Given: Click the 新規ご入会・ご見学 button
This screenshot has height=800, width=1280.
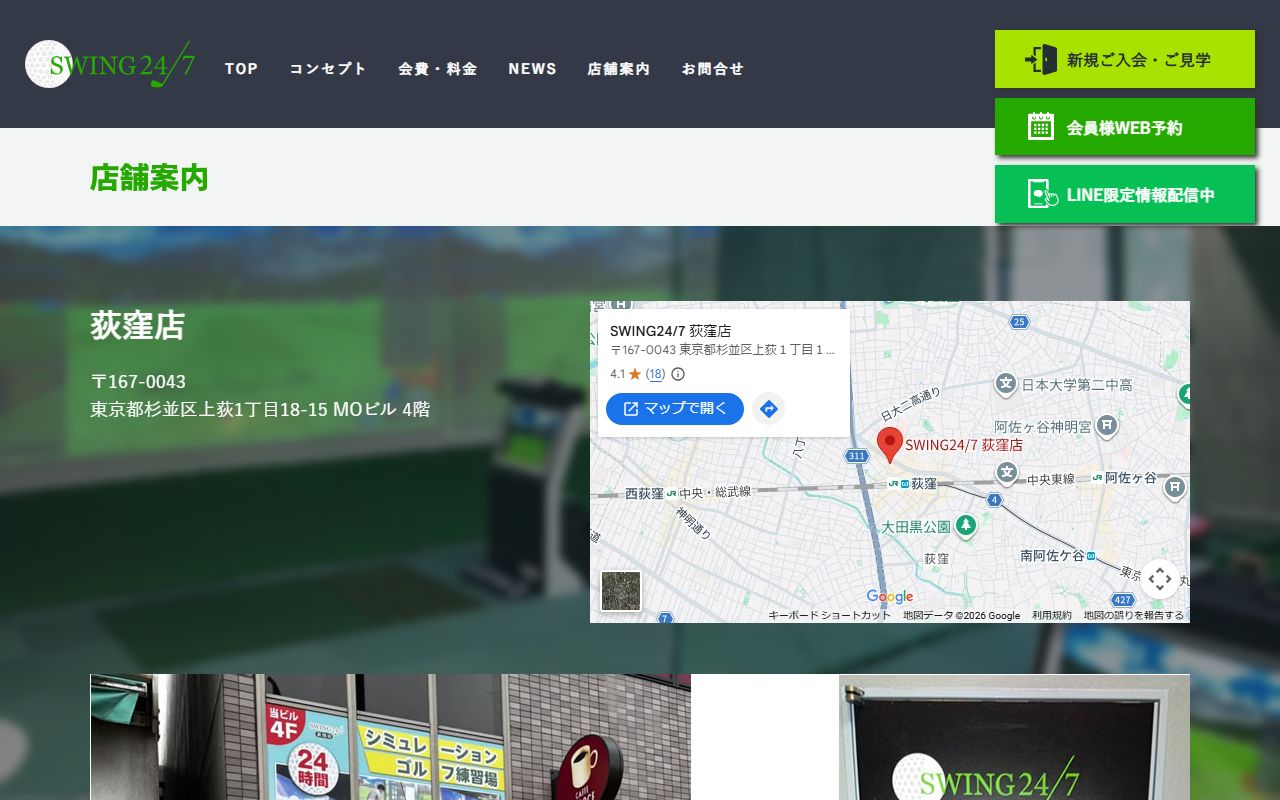Looking at the screenshot, I should click(1125, 59).
